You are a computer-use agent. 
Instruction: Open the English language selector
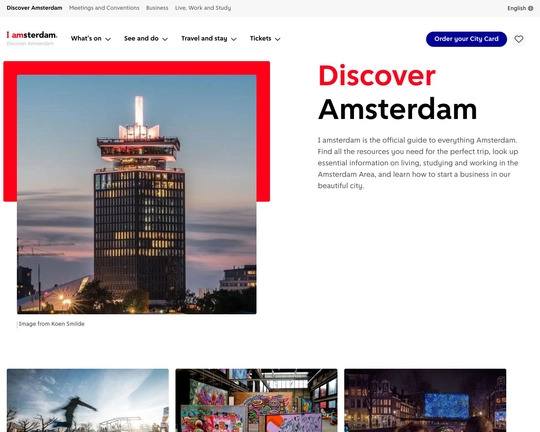[x=520, y=8]
